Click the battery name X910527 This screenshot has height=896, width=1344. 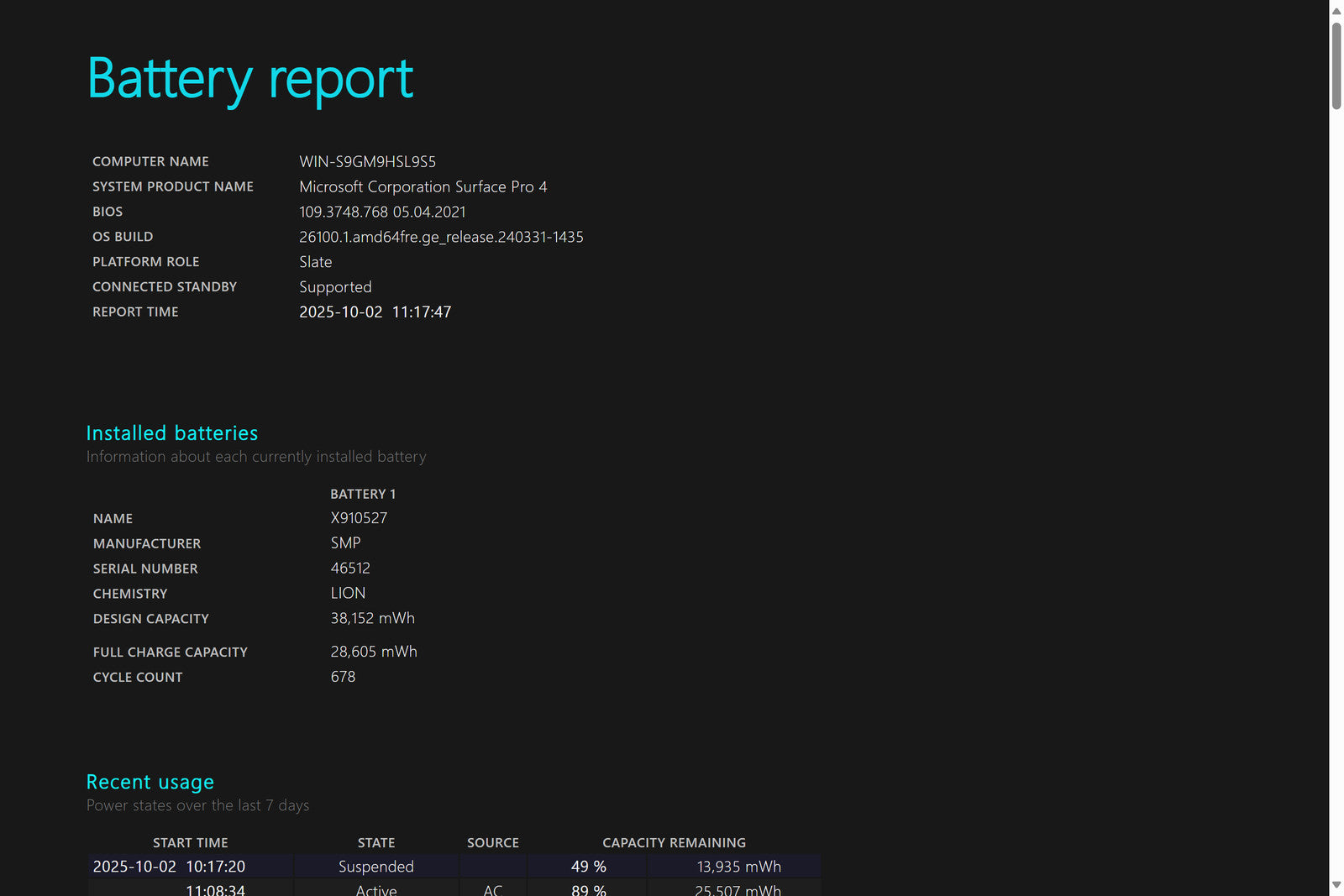click(359, 518)
